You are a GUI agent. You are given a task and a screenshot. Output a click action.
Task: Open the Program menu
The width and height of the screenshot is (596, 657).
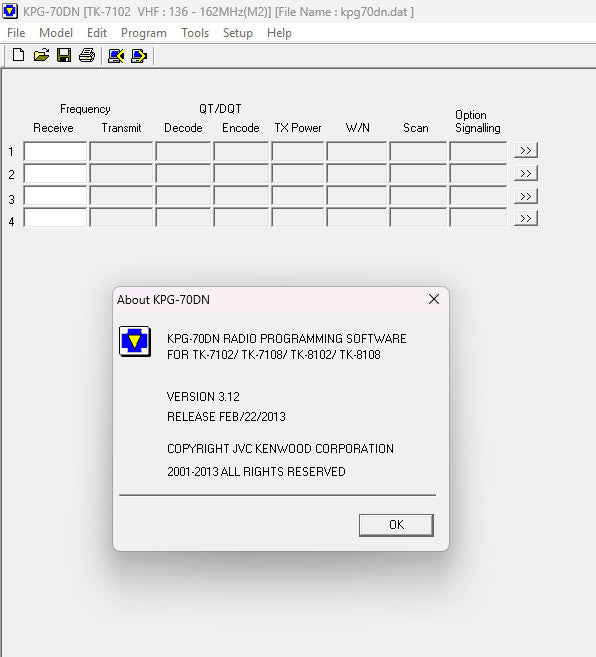[144, 33]
